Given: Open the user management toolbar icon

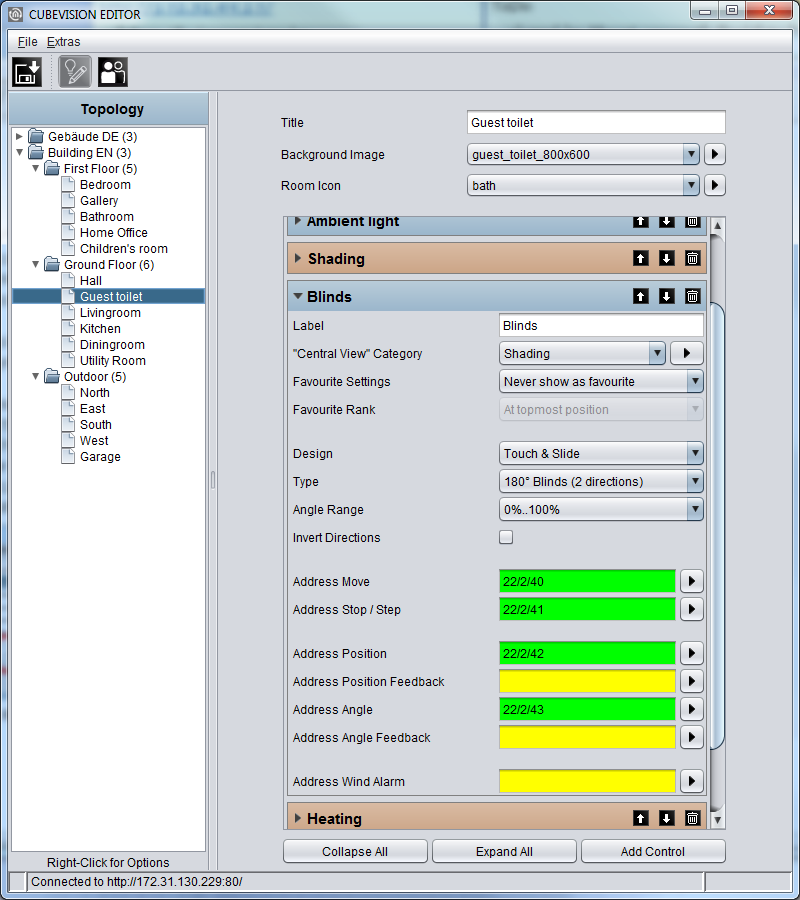Looking at the screenshot, I should [x=112, y=72].
